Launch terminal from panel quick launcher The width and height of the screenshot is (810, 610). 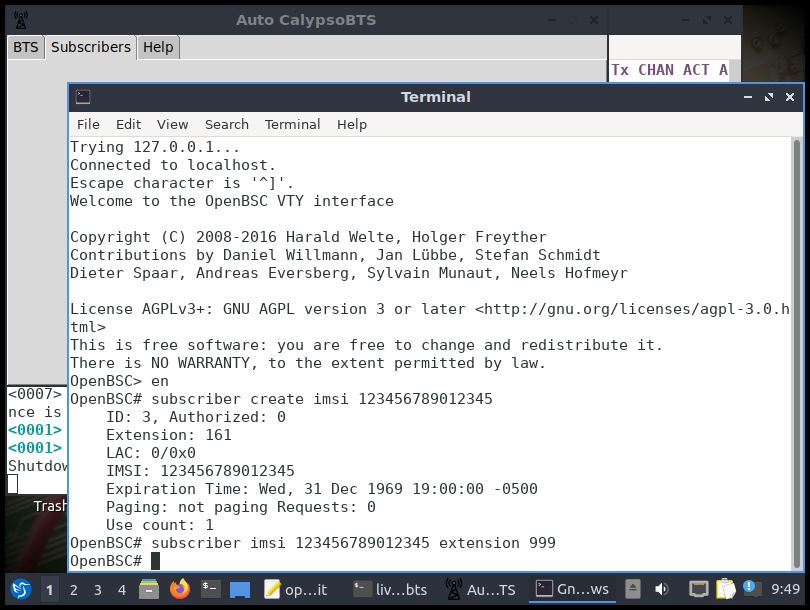pyautogui.click(x=210, y=589)
